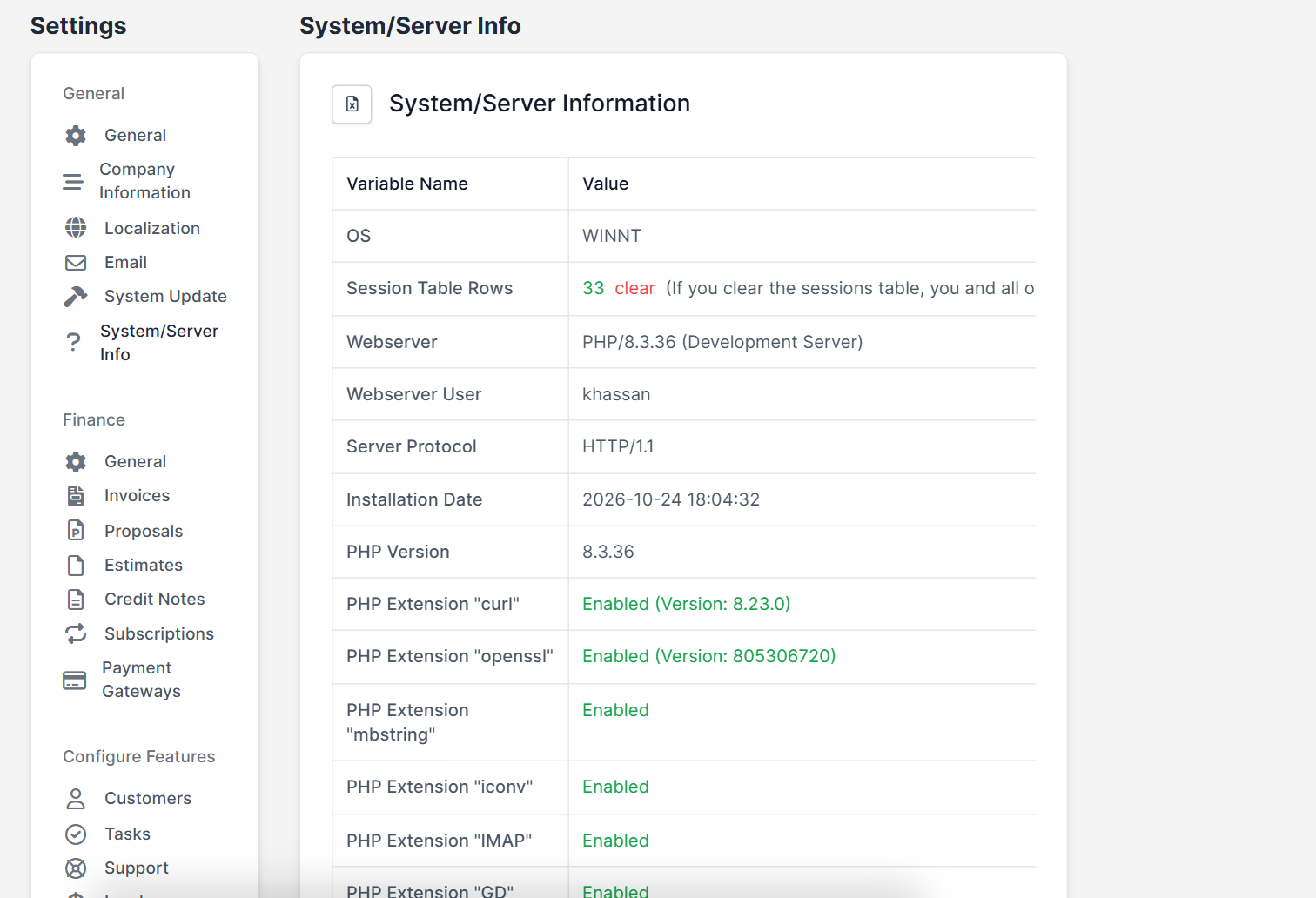
Task: Click the hammer icon for System Update
Action: pyautogui.click(x=76, y=297)
